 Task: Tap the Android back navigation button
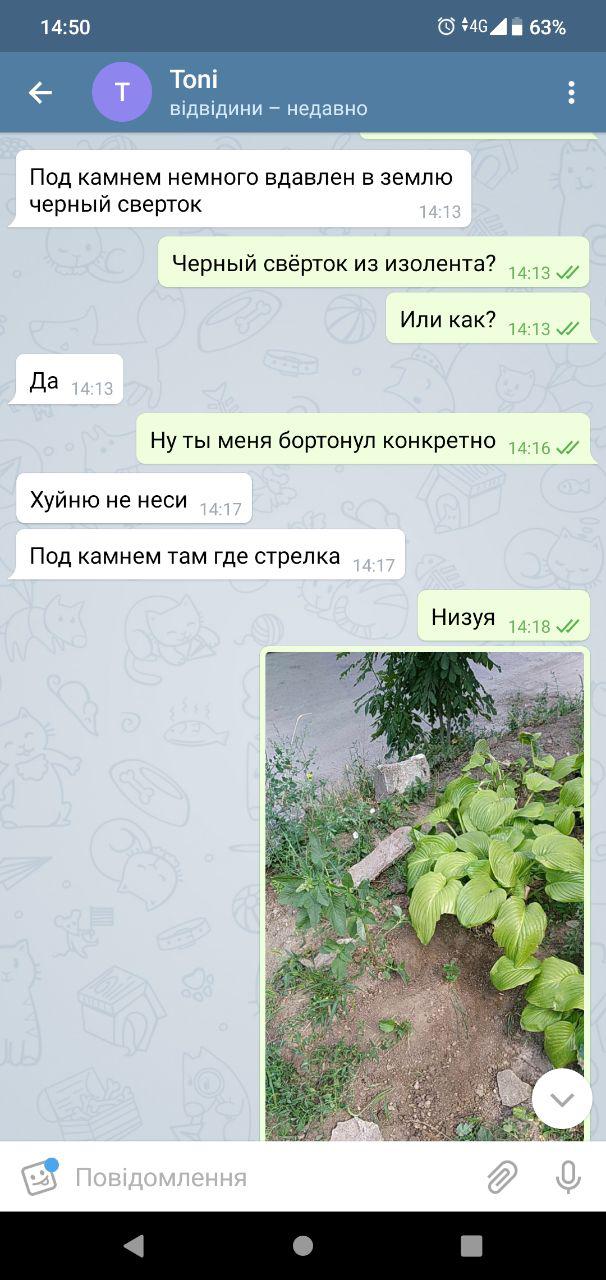[x=133, y=1245]
